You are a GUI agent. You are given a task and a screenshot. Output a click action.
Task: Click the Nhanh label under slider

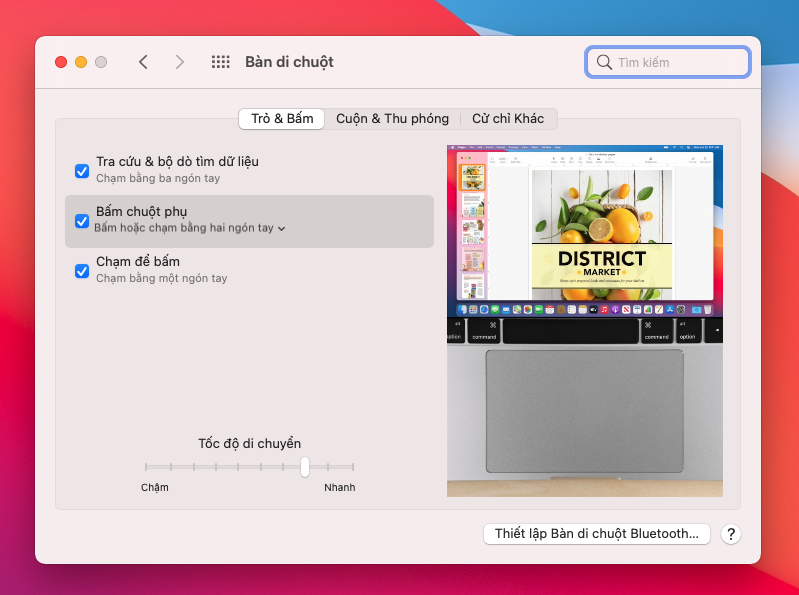click(x=340, y=488)
